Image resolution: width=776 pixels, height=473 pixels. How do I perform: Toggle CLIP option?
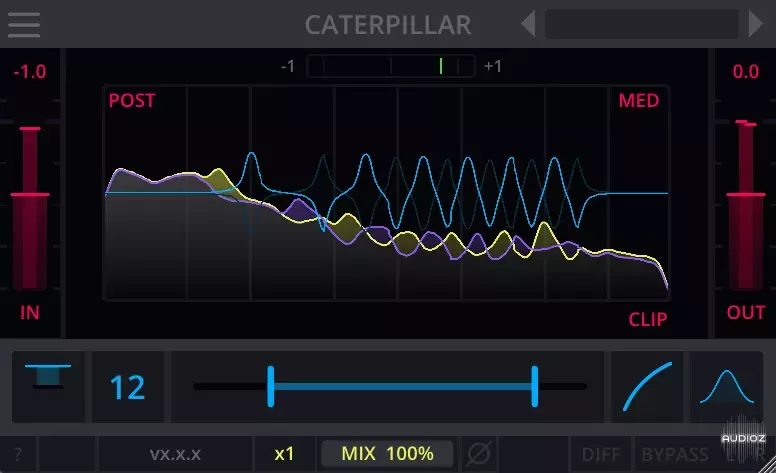tap(648, 319)
